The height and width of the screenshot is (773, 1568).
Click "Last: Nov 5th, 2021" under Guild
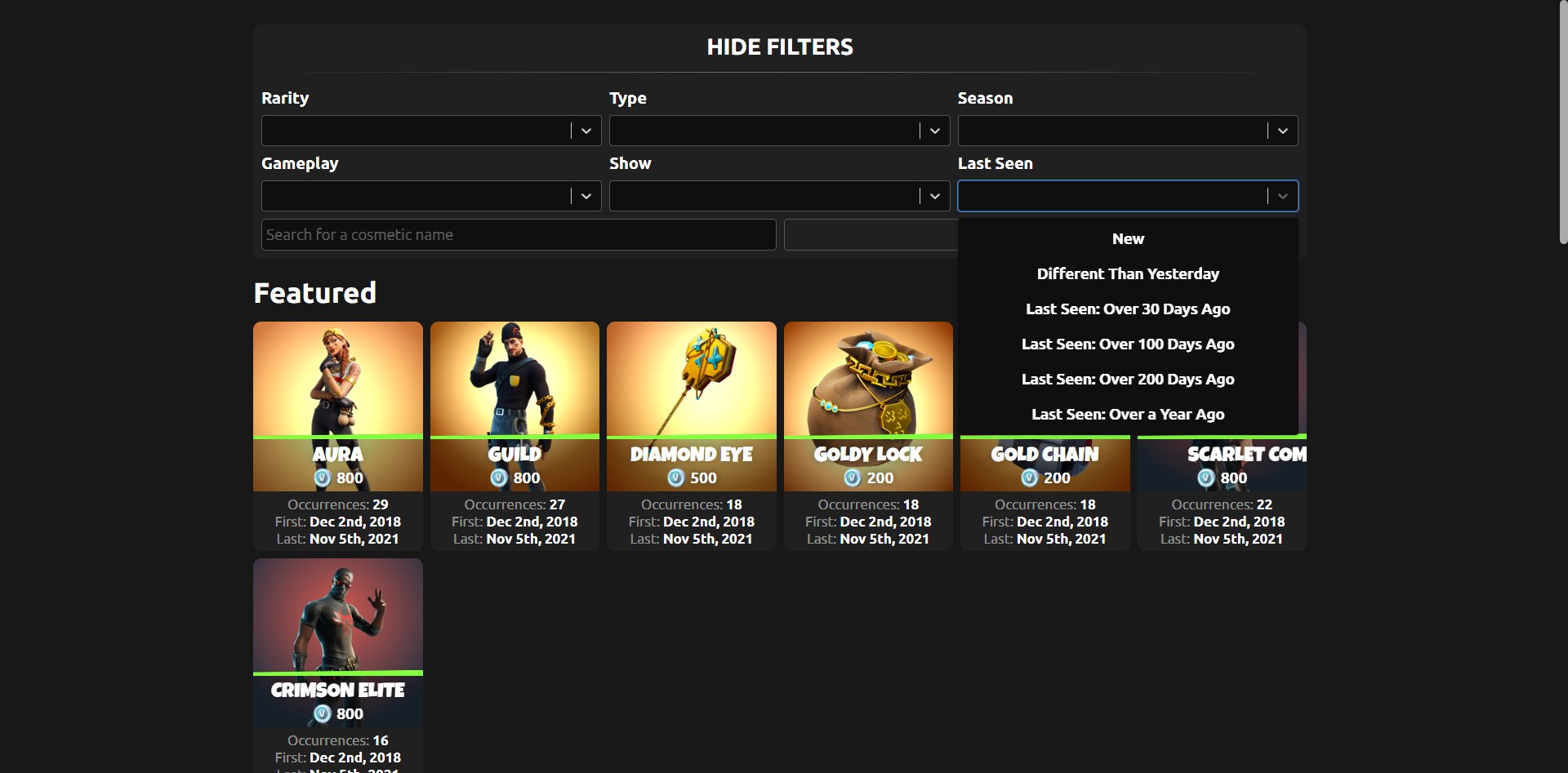click(514, 539)
